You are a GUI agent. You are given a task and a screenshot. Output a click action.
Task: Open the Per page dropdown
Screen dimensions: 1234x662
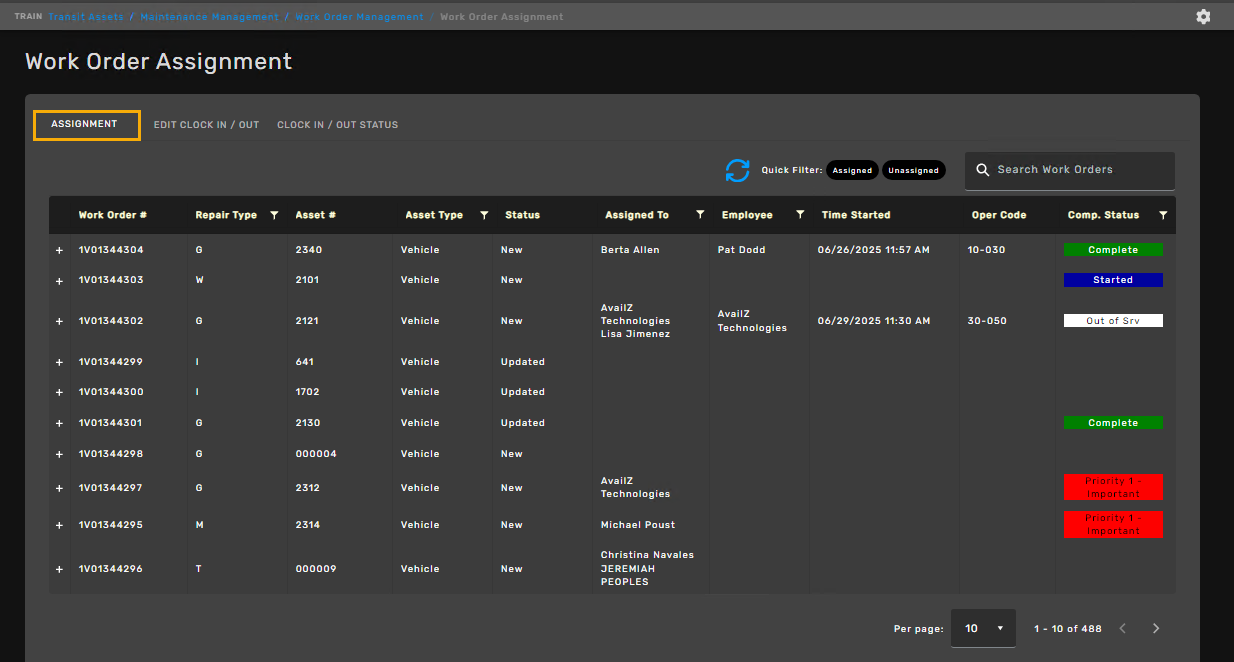[x=983, y=628]
